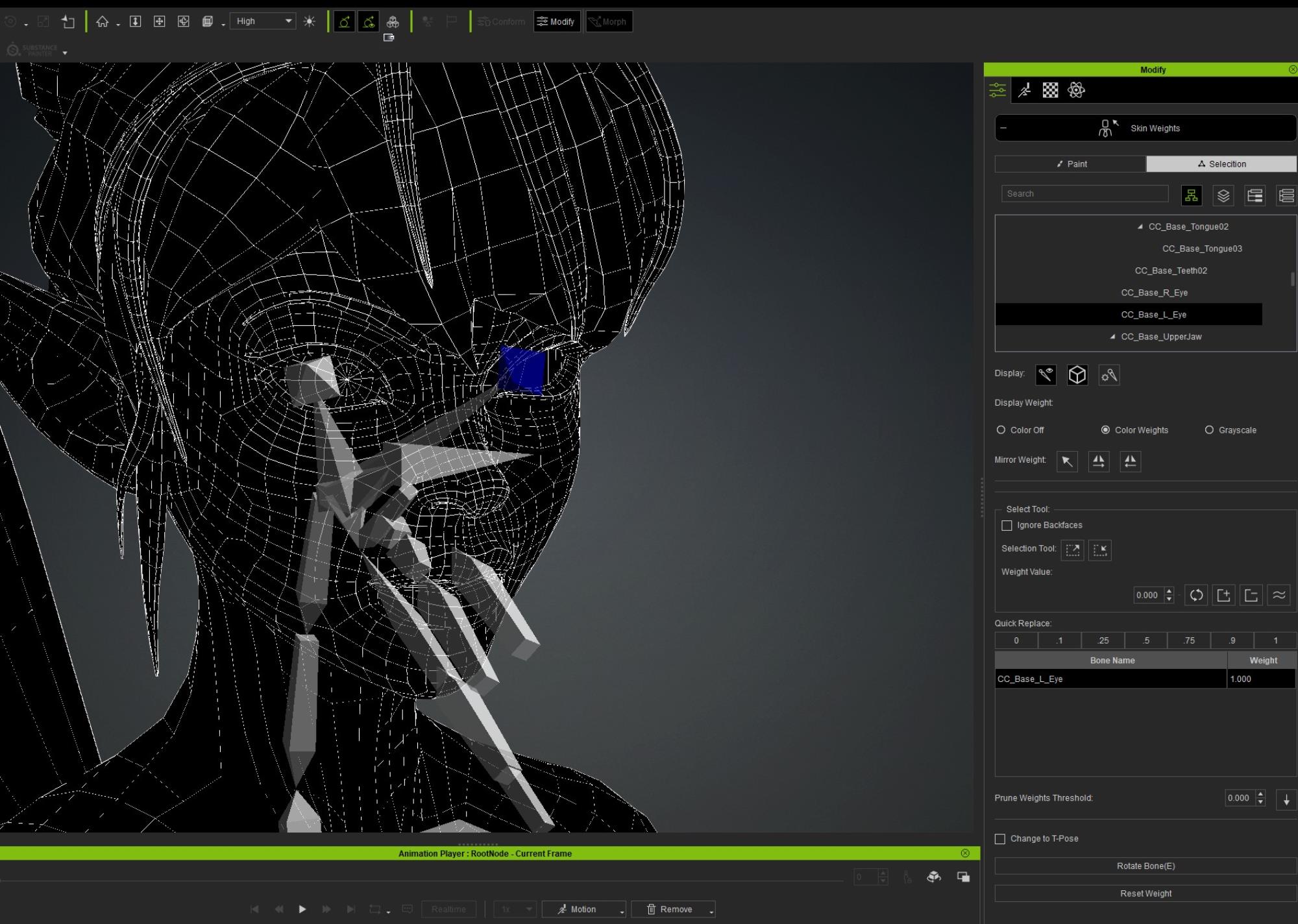Click the replace weight circular arrows icon
The image size is (1298, 924).
[x=1196, y=595]
